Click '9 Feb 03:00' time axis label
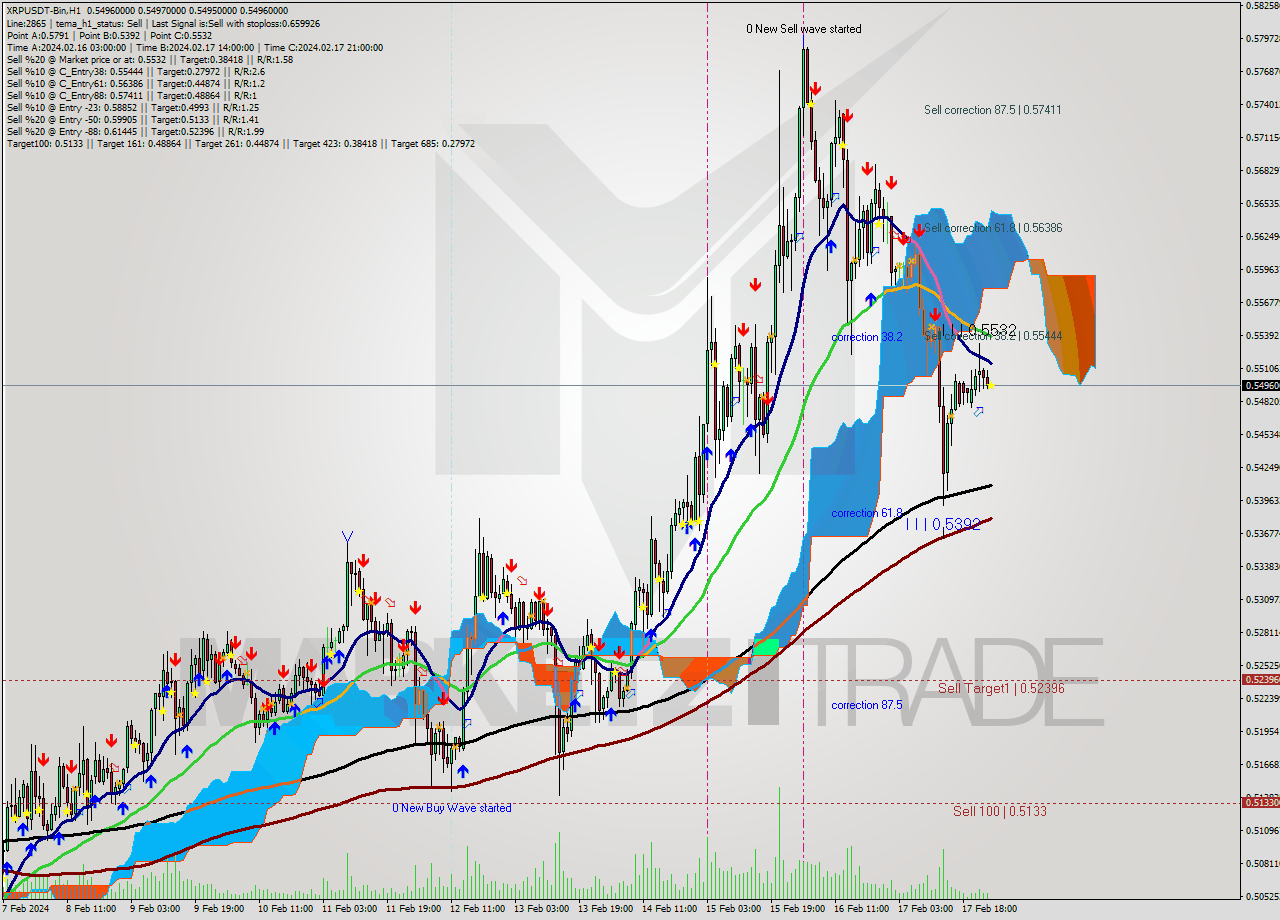The height and width of the screenshot is (920, 1280). point(153,909)
